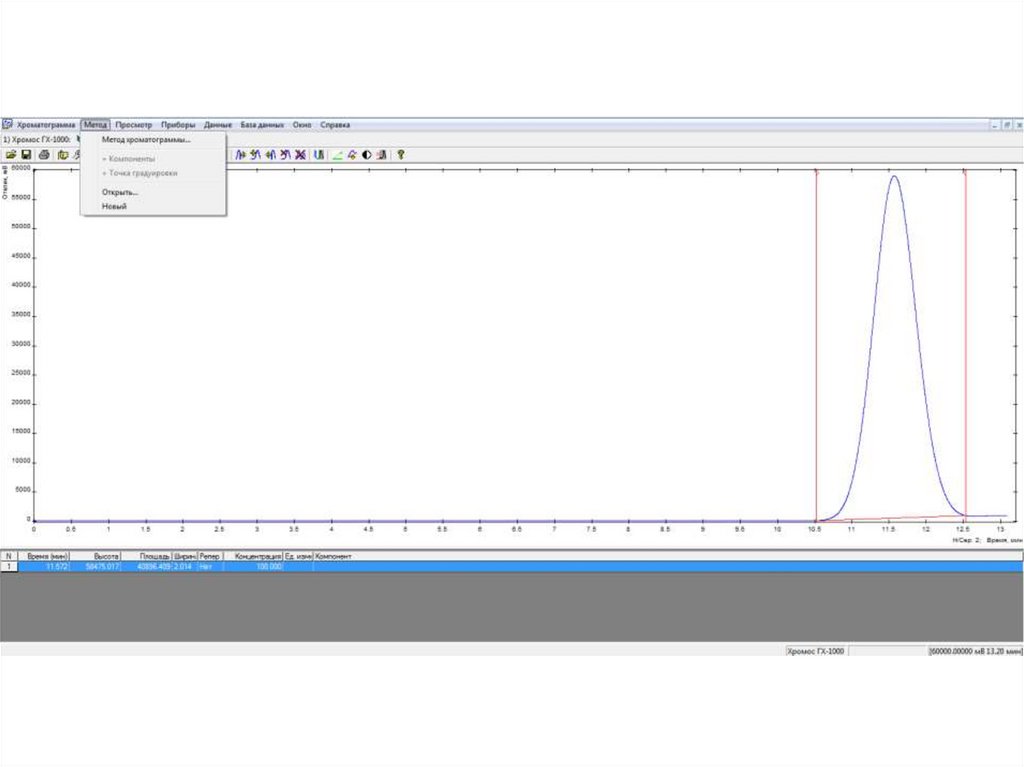Open the Хроматограмма menu
The width and height of the screenshot is (1024, 767).
[x=46, y=125]
